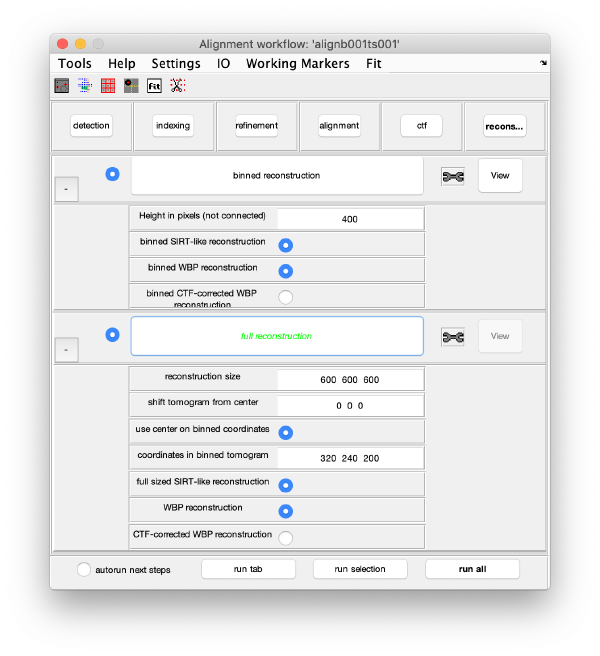600x656 pixels.
Task: Toggle the binned reconstruction step radio button
Action: [x=112, y=174]
